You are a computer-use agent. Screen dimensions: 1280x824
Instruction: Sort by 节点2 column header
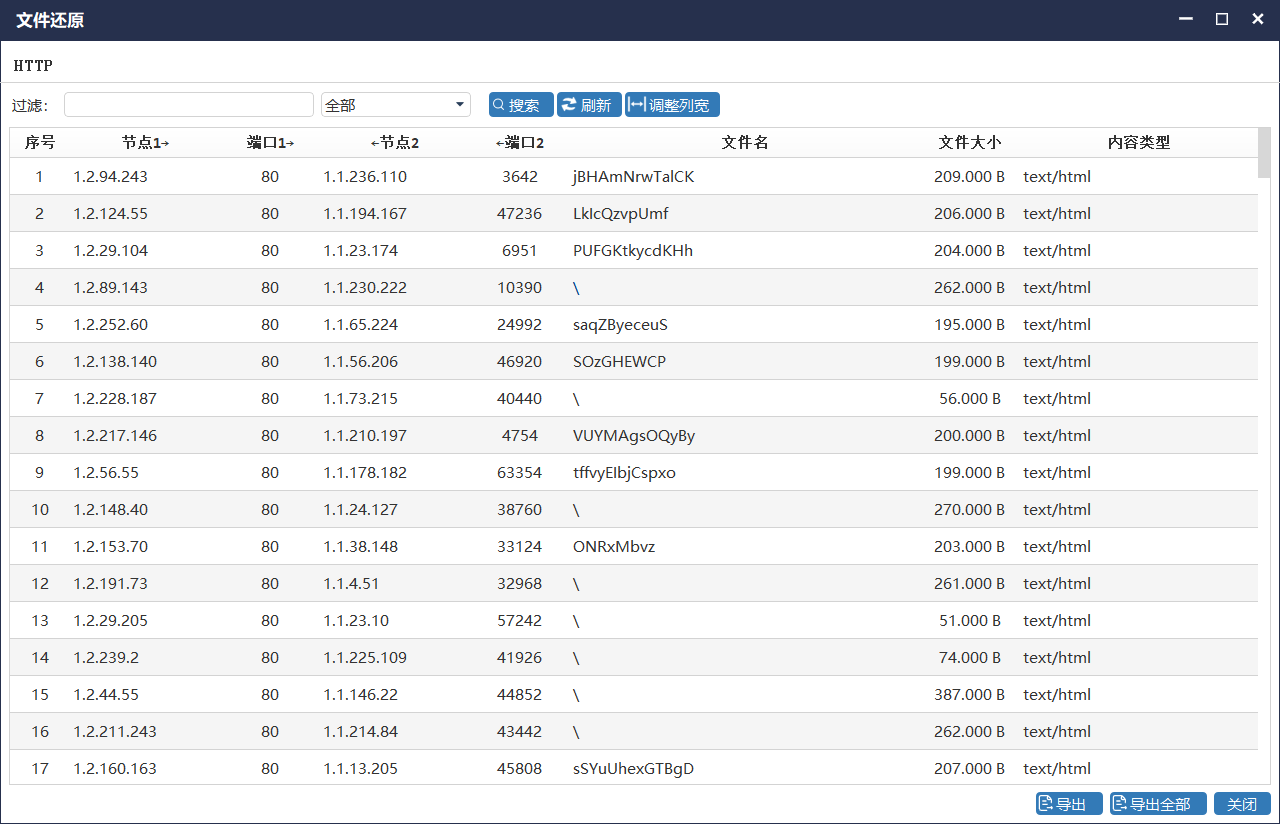pos(395,143)
